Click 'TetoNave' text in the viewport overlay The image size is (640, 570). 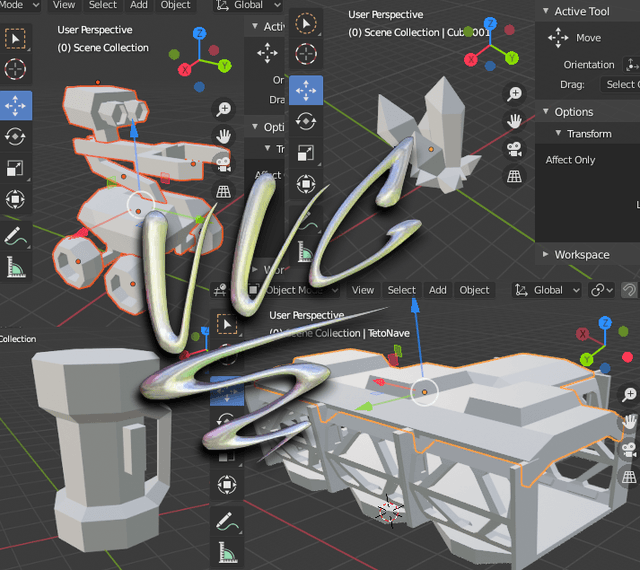389,333
